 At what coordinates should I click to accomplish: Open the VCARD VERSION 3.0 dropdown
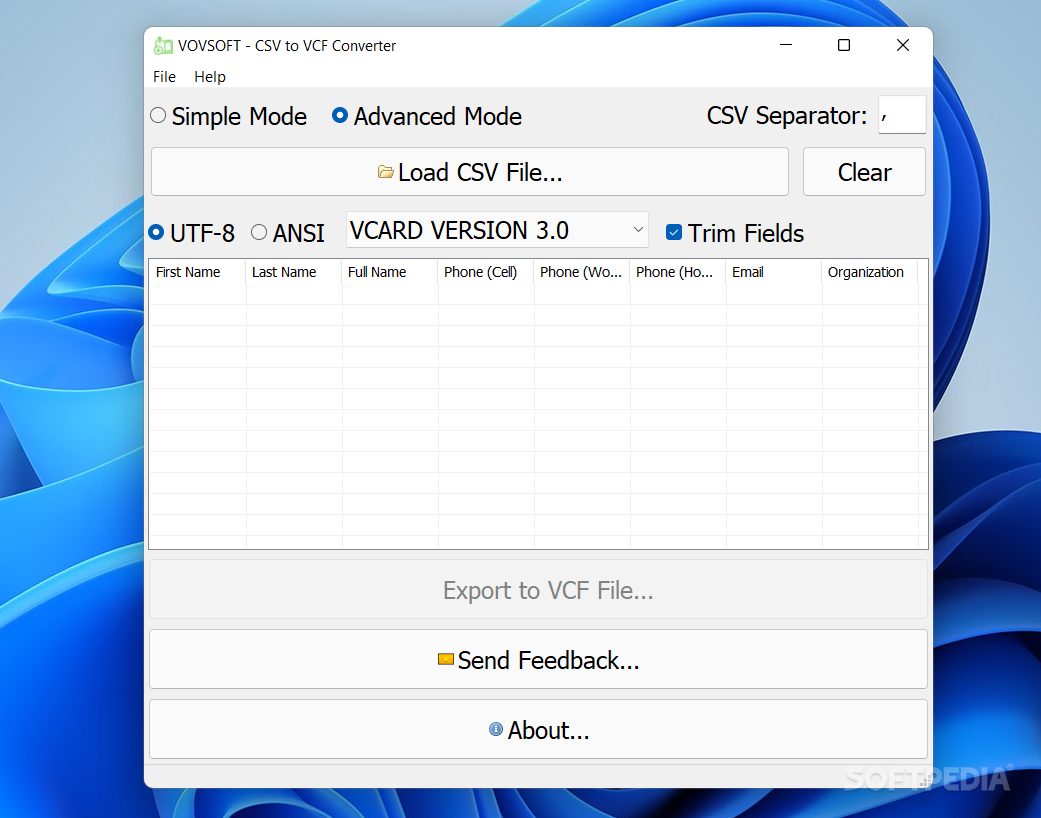click(x=497, y=230)
